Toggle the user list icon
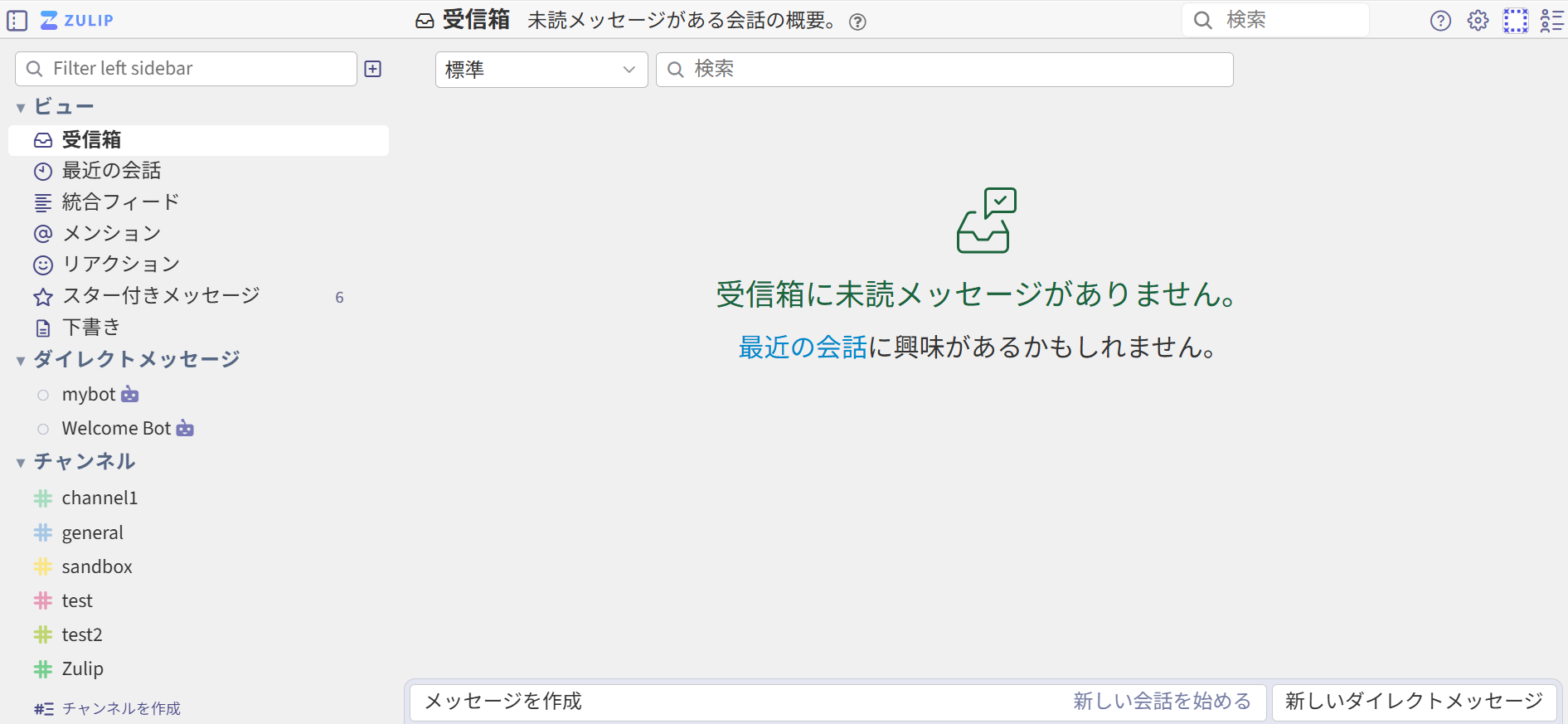Viewport: 1568px width, 724px height. [1551, 21]
